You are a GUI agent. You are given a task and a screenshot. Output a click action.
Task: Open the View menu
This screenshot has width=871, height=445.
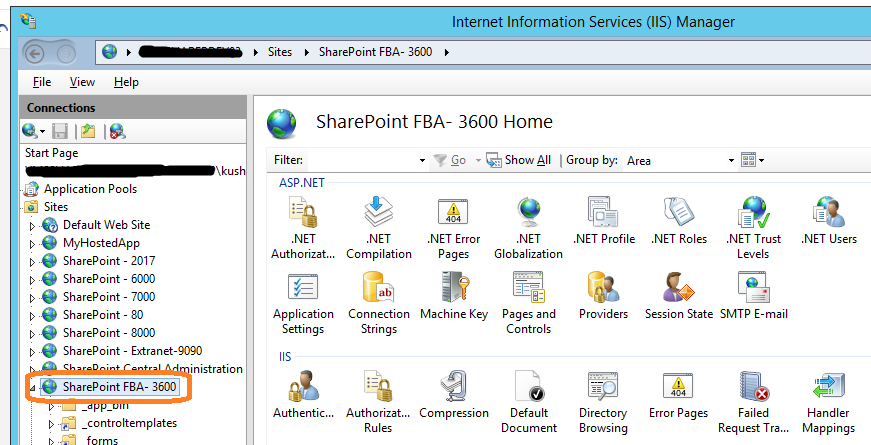tap(82, 82)
